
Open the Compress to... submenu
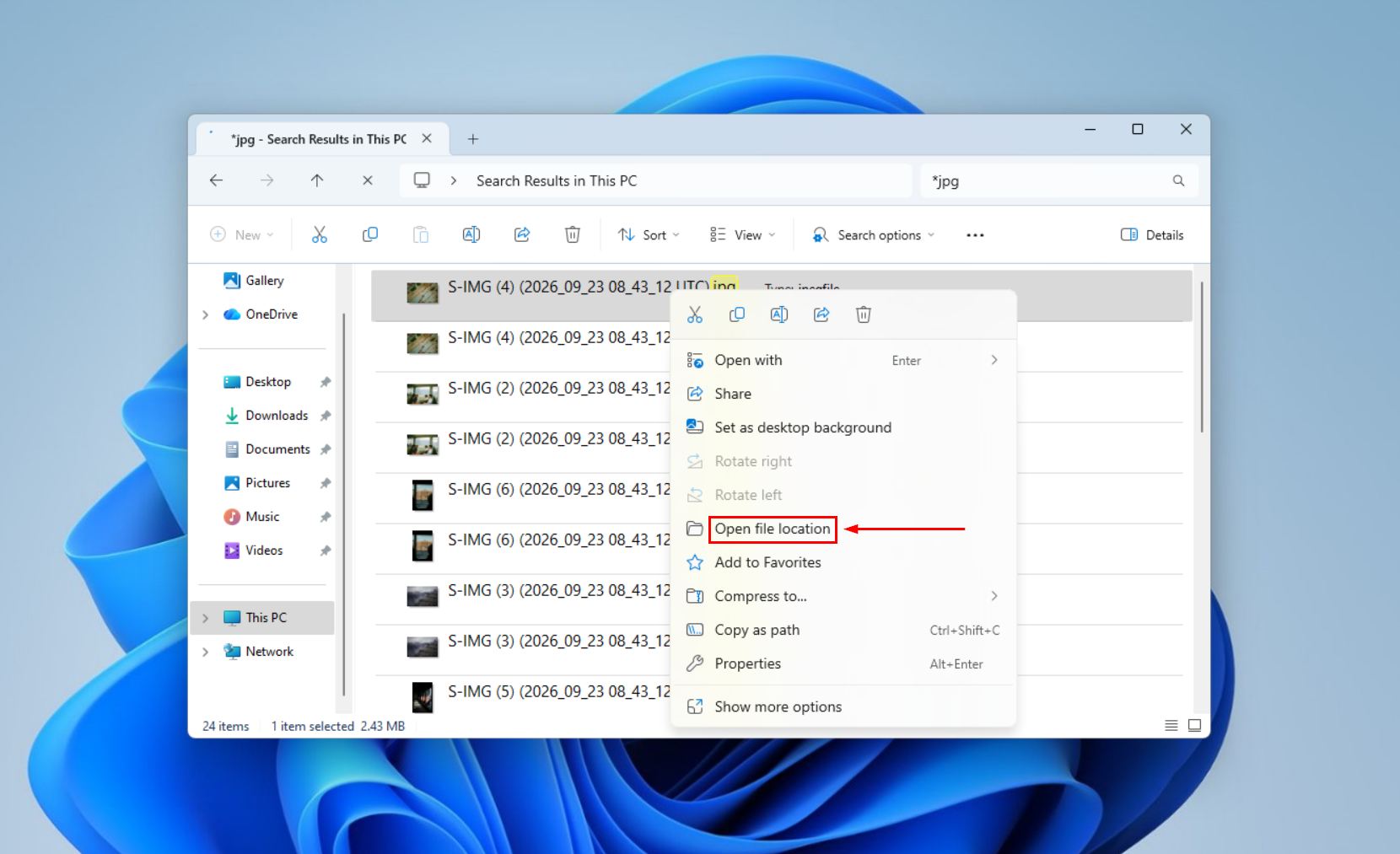pyautogui.click(x=843, y=596)
